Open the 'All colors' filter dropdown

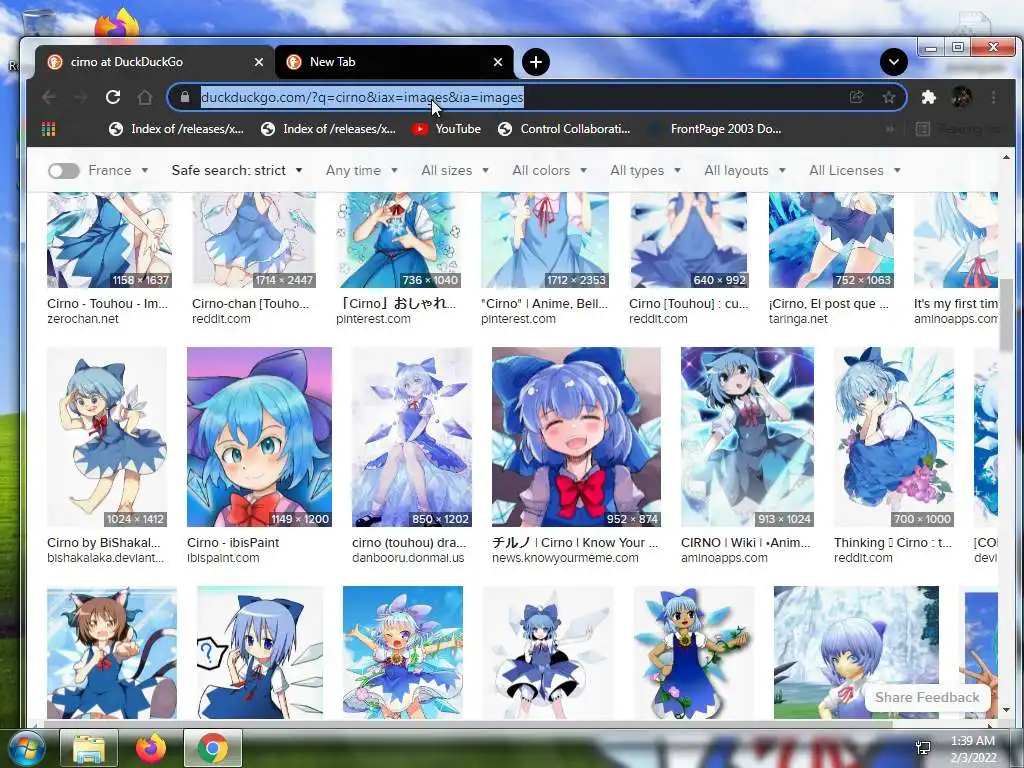coord(549,170)
